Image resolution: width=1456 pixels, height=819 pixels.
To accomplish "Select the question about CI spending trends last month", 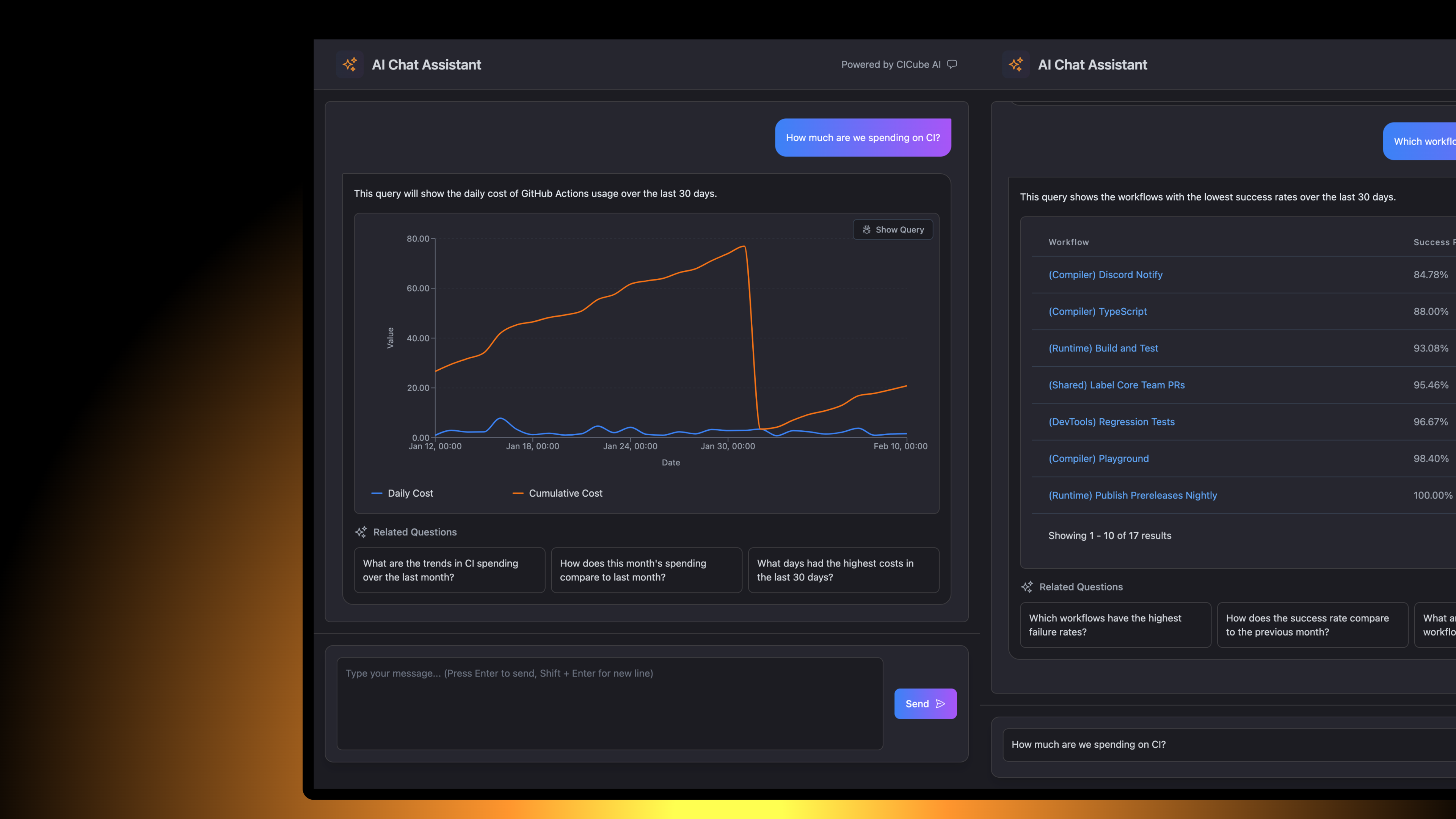I will pyautogui.click(x=449, y=570).
